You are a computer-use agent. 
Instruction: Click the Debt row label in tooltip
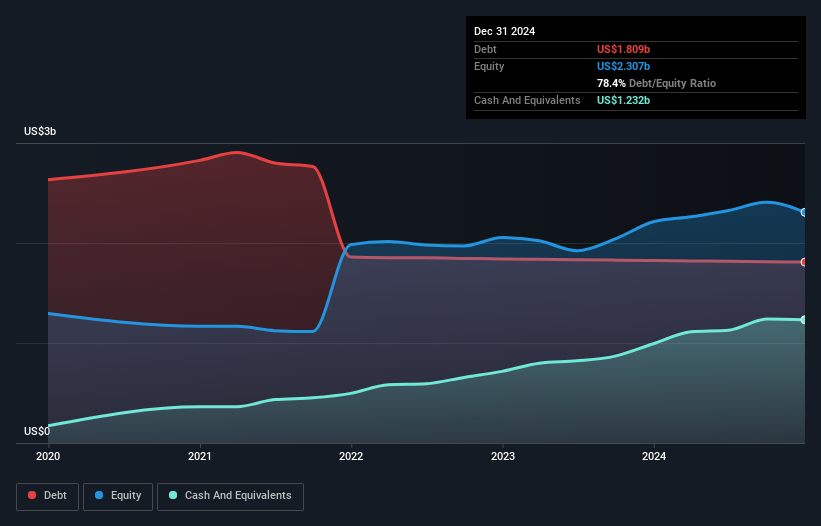pyautogui.click(x=485, y=49)
